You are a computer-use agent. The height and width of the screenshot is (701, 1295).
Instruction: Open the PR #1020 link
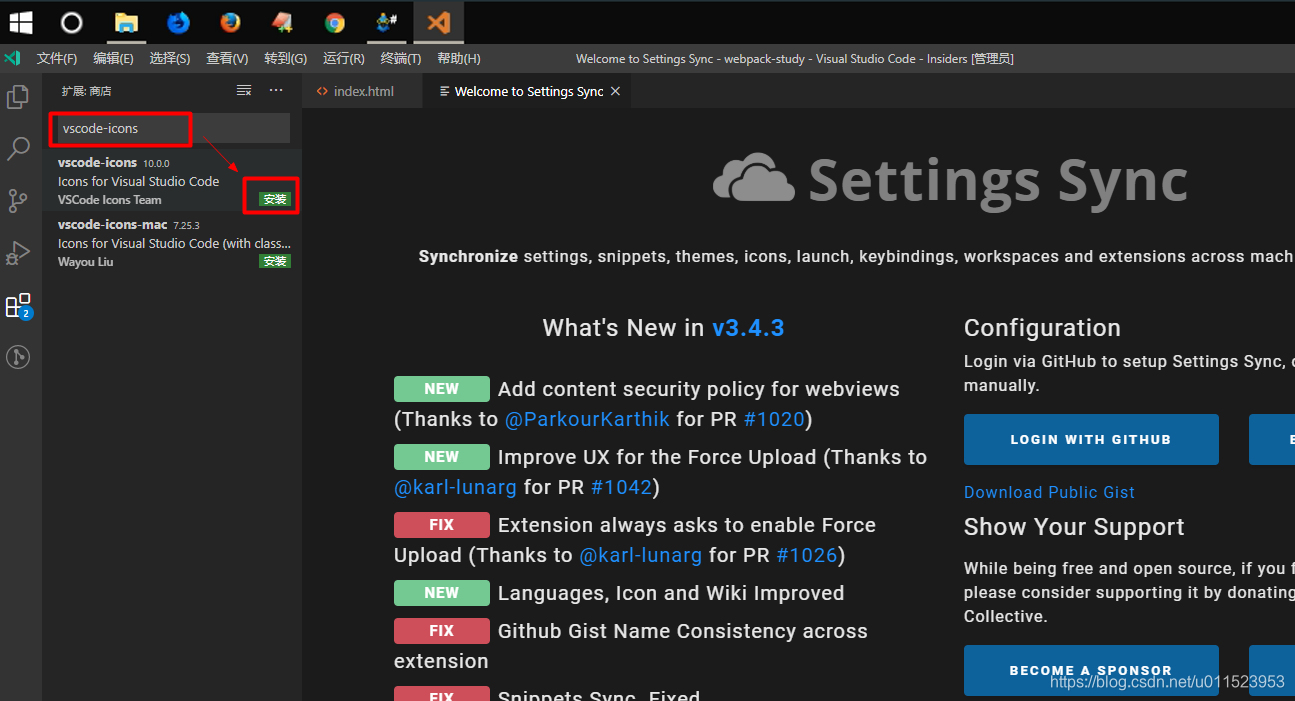pyautogui.click(x=774, y=419)
